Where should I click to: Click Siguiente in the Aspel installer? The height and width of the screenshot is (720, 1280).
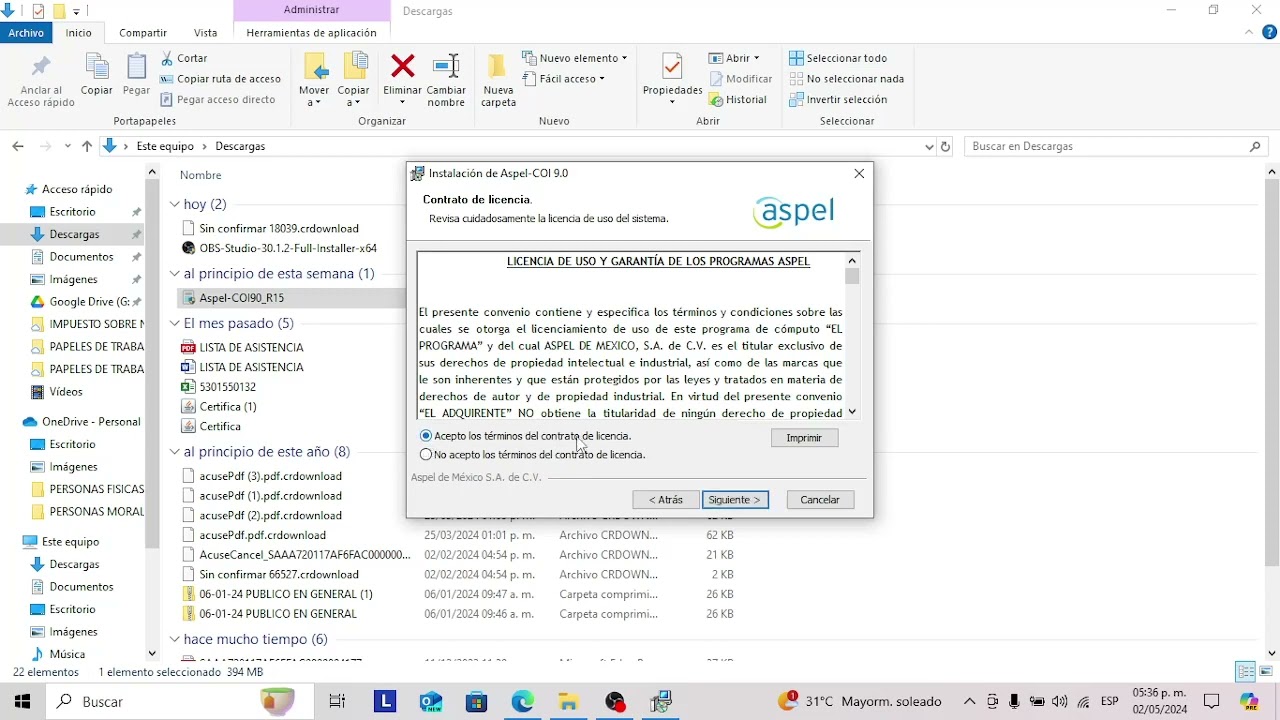[x=735, y=499]
